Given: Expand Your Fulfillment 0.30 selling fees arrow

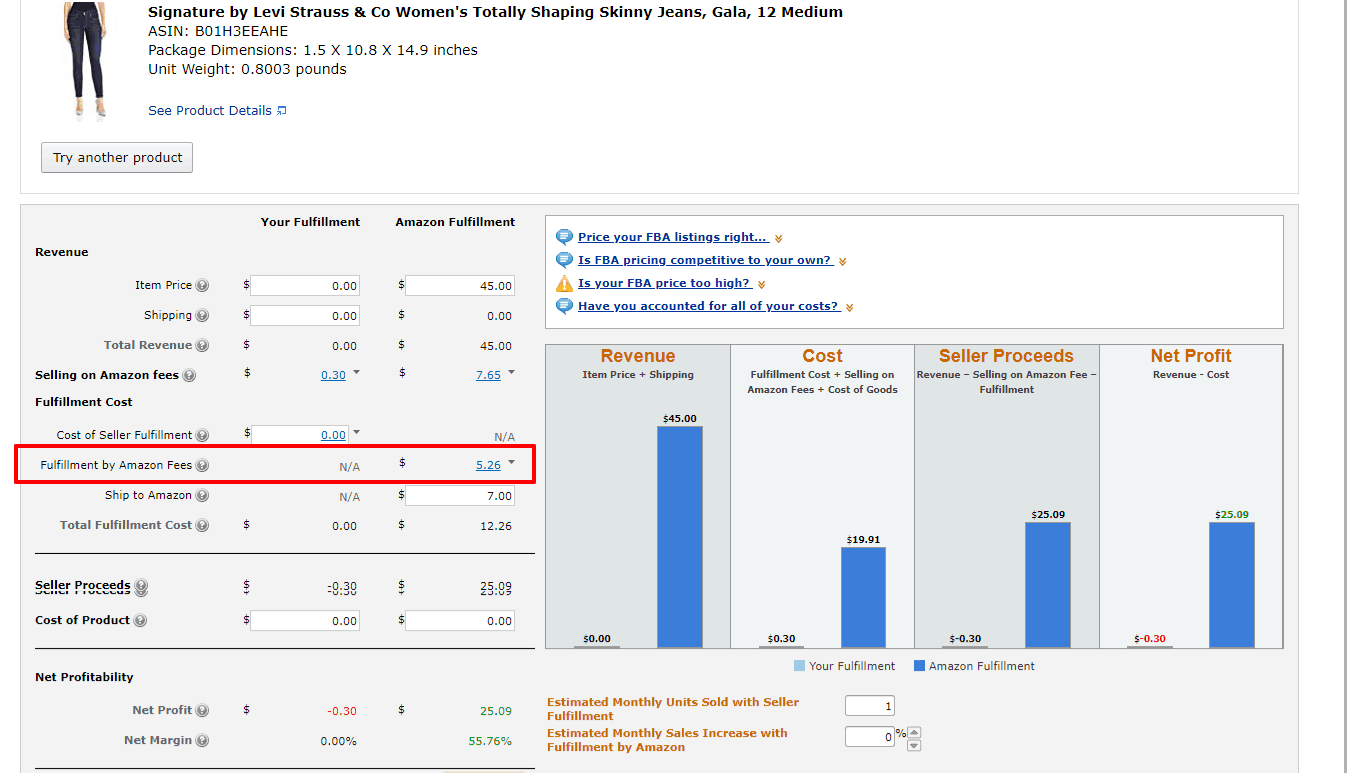Looking at the screenshot, I should [356, 373].
